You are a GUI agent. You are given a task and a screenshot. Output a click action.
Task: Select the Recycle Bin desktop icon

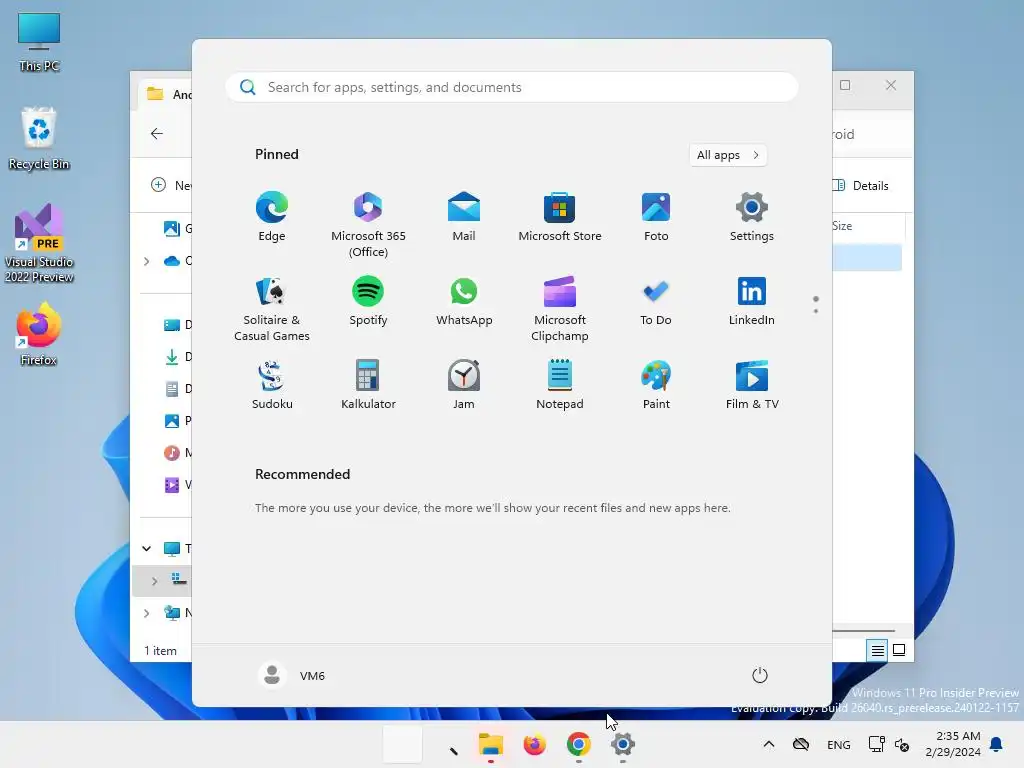(39, 139)
